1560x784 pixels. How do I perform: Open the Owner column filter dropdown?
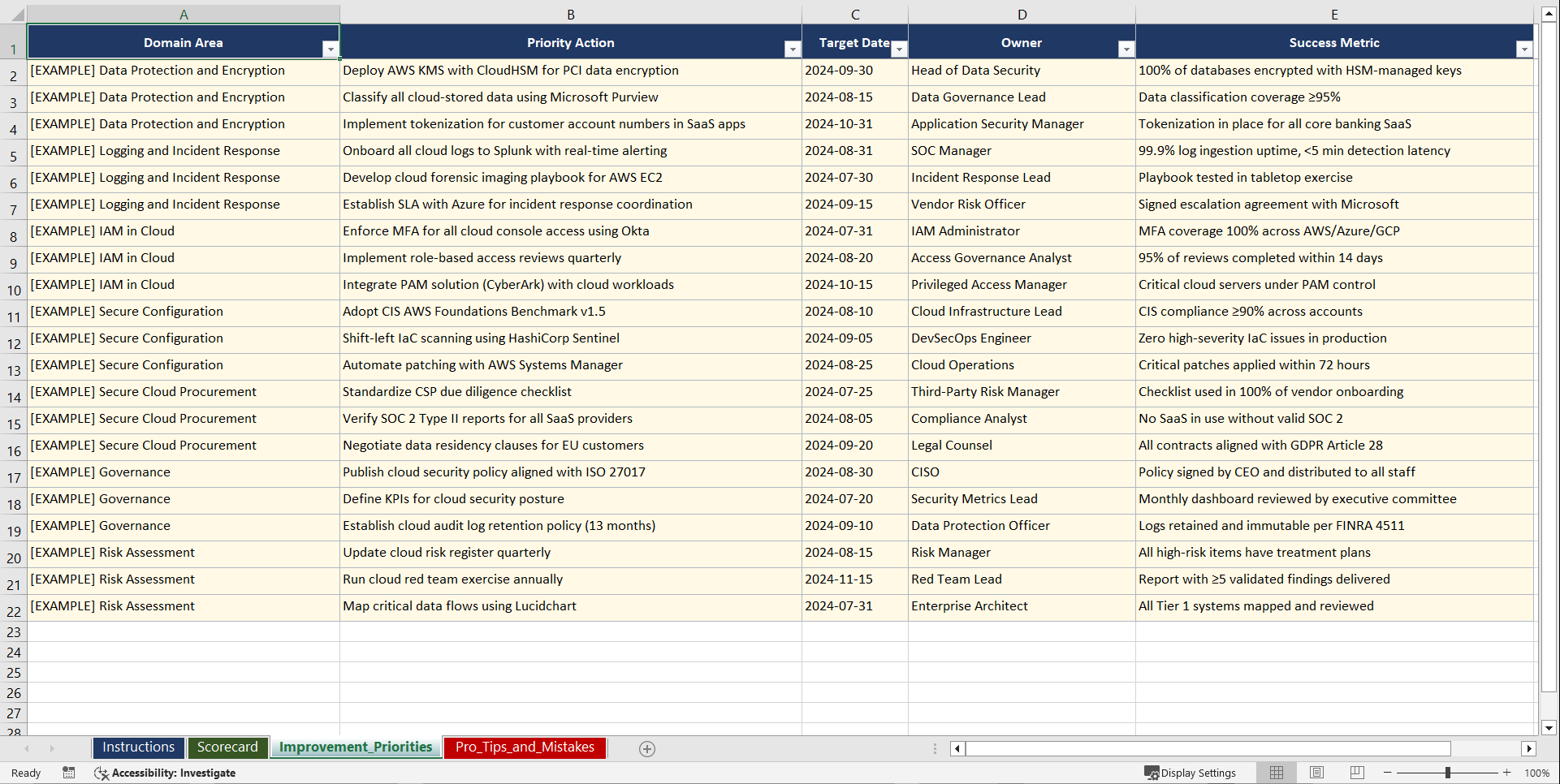pos(1126,49)
